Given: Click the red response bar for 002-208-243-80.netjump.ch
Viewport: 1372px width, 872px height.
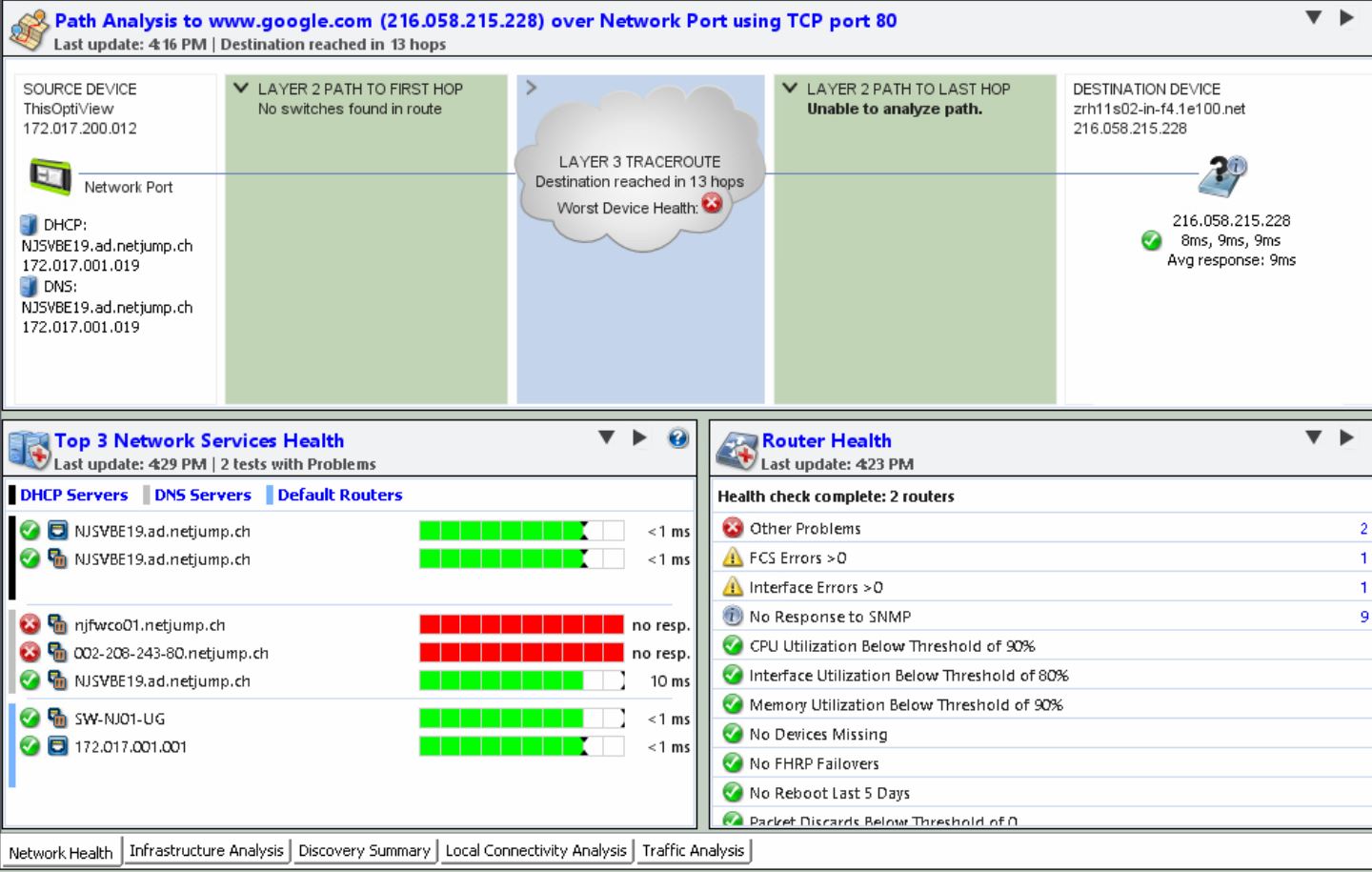Looking at the screenshot, I should pos(521,653).
